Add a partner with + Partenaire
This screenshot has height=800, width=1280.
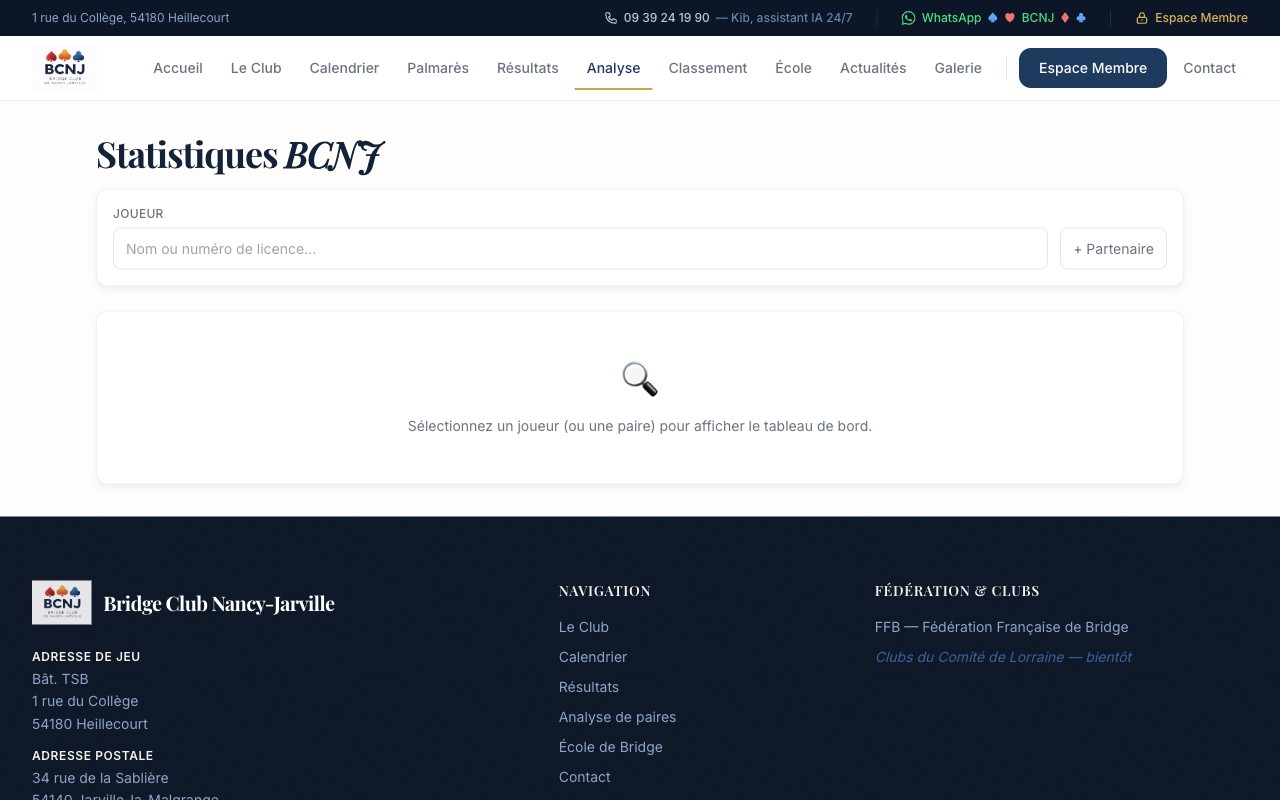pos(1113,249)
